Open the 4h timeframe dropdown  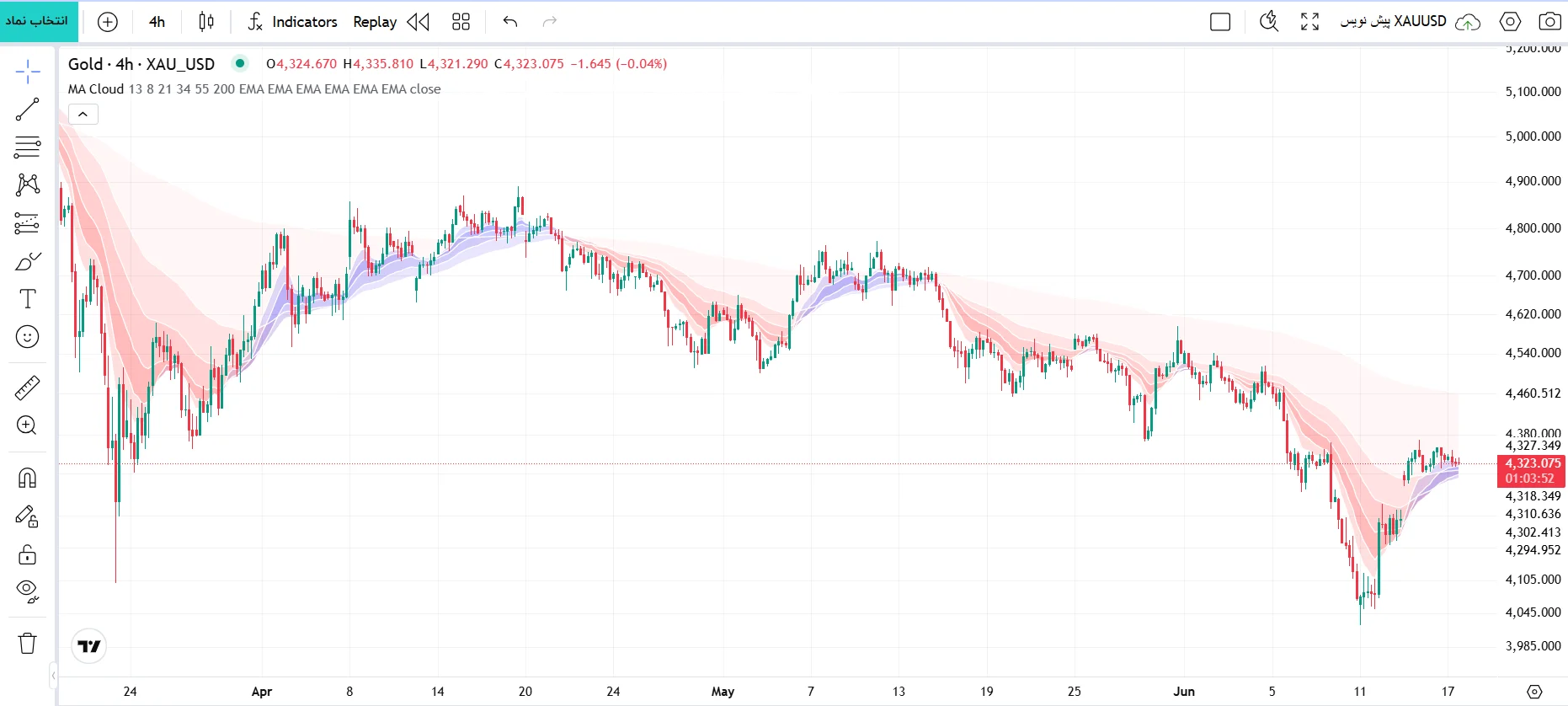click(157, 22)
